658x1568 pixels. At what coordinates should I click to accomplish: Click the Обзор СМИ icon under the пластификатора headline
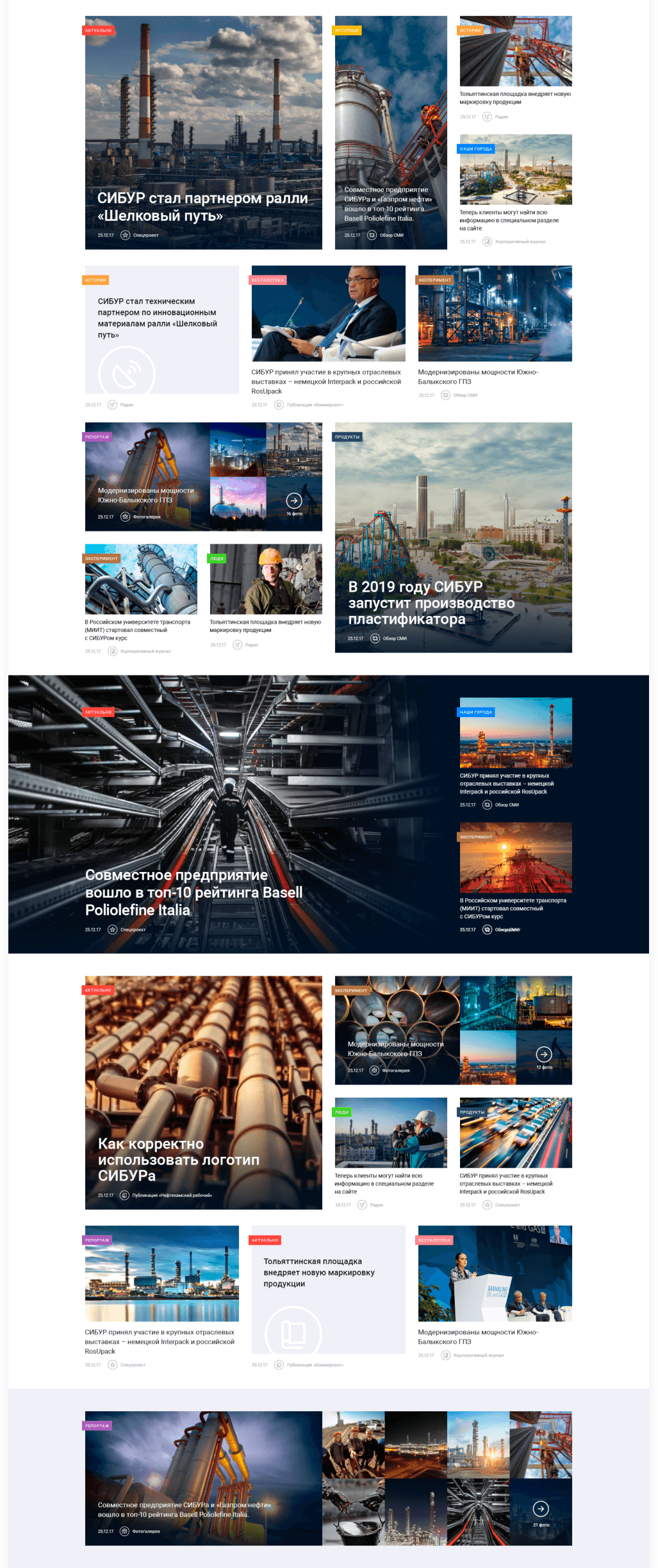pos(375,638)
